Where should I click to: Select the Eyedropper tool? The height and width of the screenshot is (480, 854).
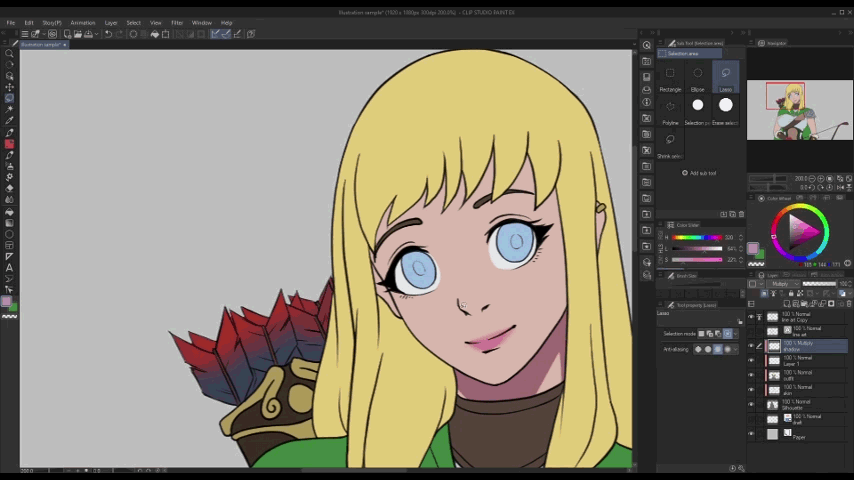pyautogui.click(x=9, y=120)
